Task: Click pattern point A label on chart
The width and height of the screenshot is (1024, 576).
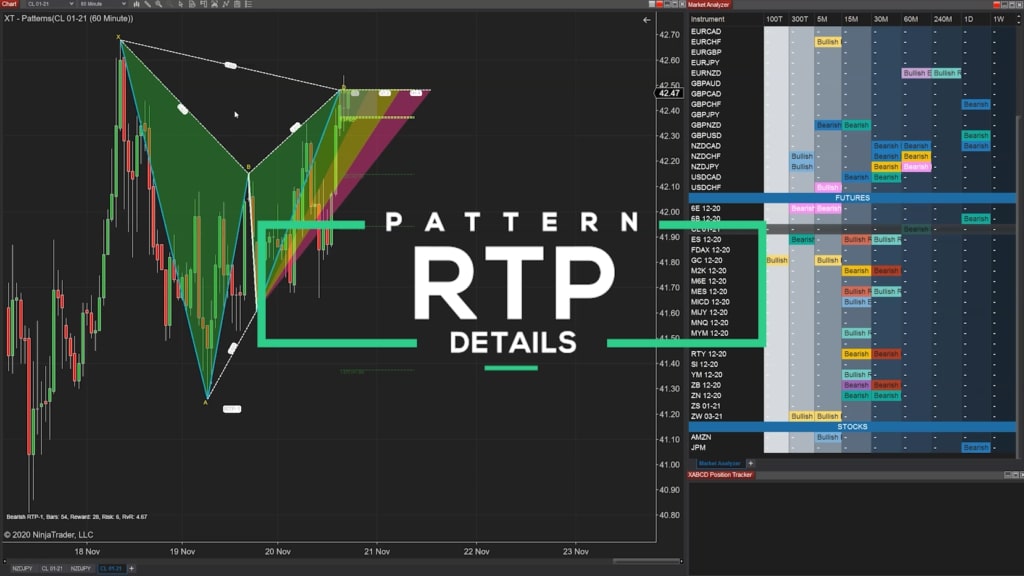Action: click(x=205, y=403)
